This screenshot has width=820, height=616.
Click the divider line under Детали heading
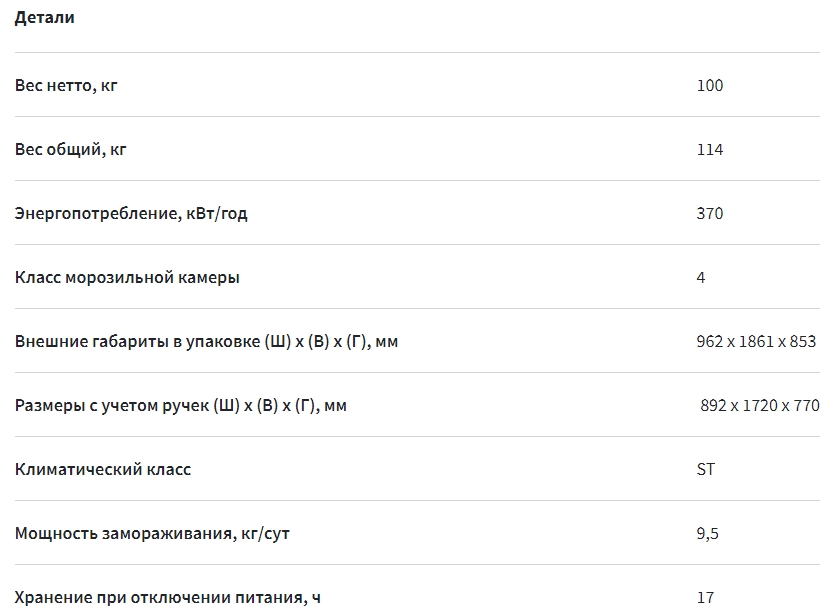410,52
